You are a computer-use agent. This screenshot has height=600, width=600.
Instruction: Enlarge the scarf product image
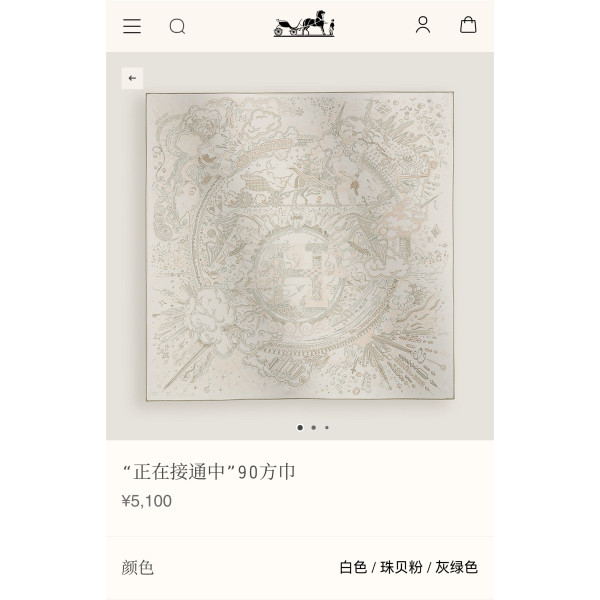(300, 246)
